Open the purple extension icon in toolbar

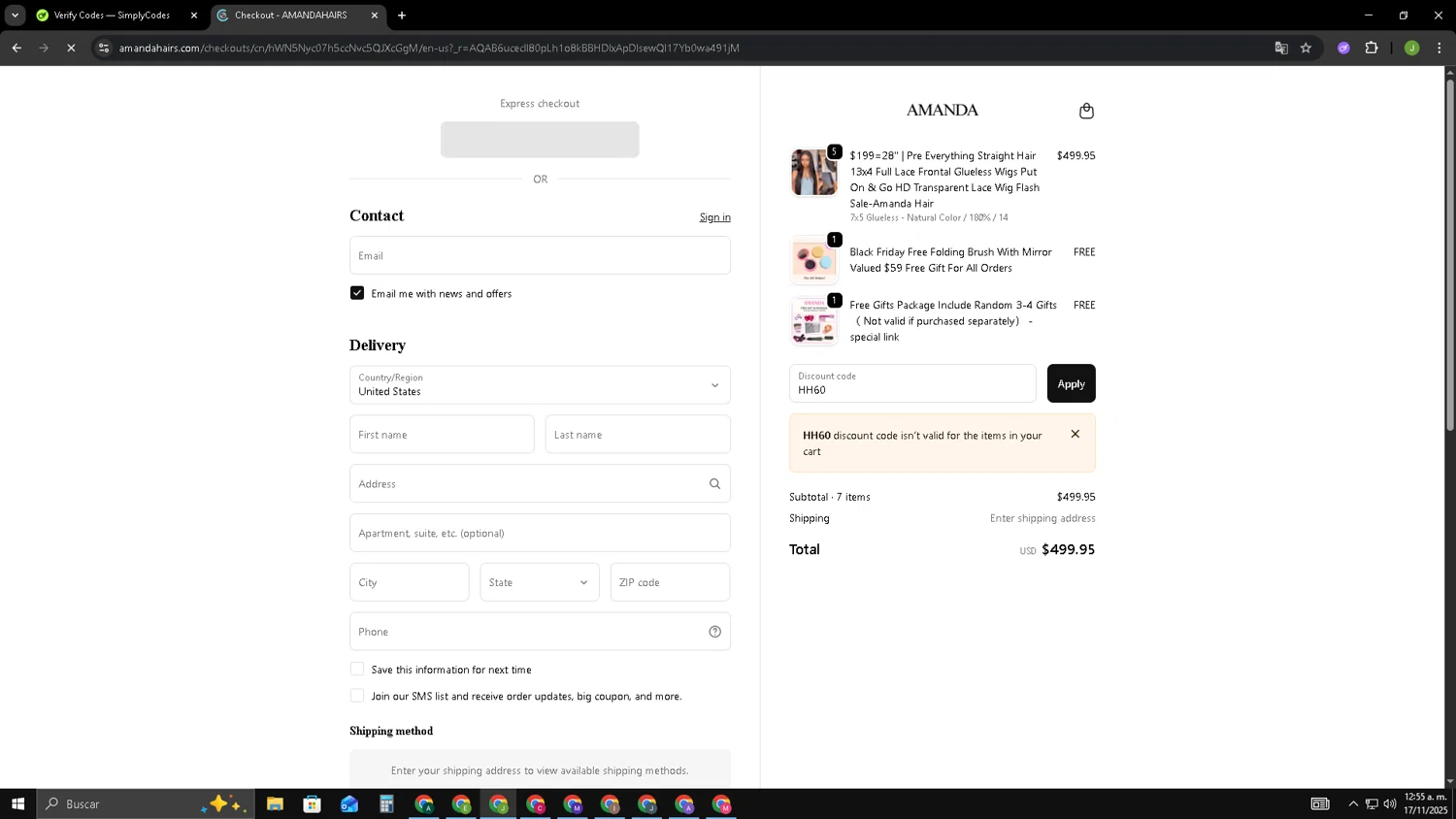click(x=1343, y=48)
